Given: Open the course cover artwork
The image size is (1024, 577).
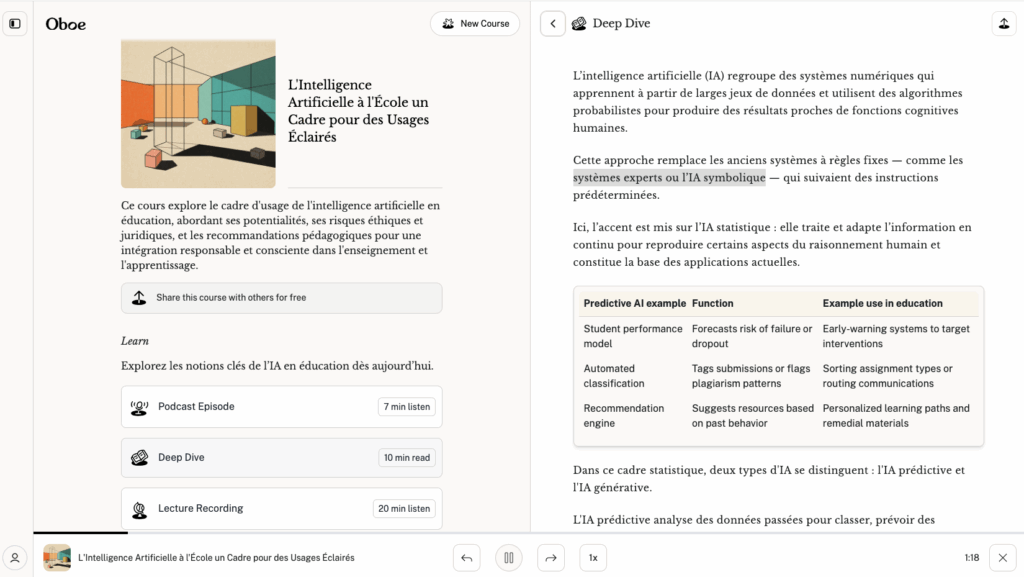Looking at the screenshot, I should point(198,113).
